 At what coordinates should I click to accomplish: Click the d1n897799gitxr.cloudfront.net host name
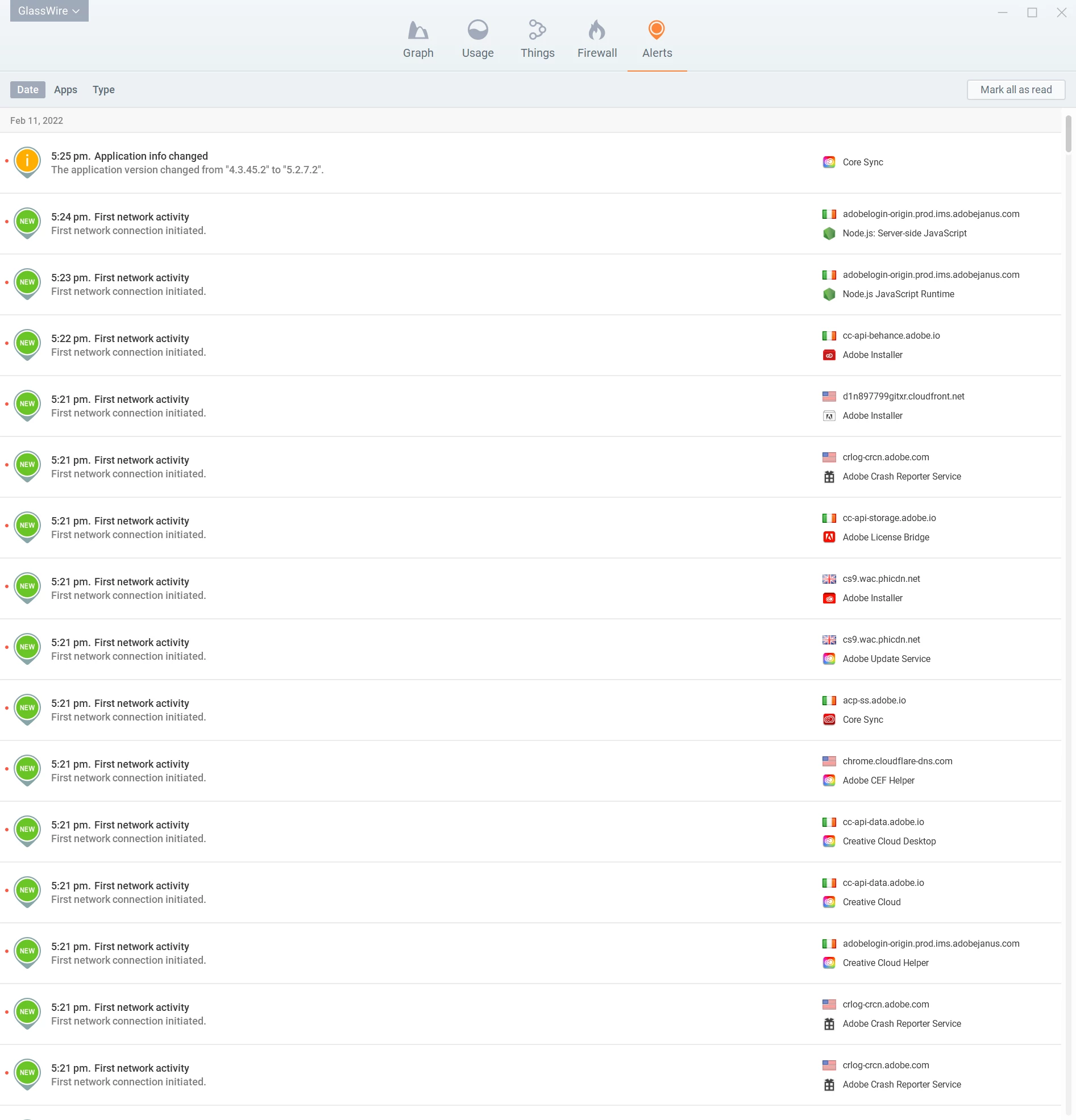click(x=903, y=396)
